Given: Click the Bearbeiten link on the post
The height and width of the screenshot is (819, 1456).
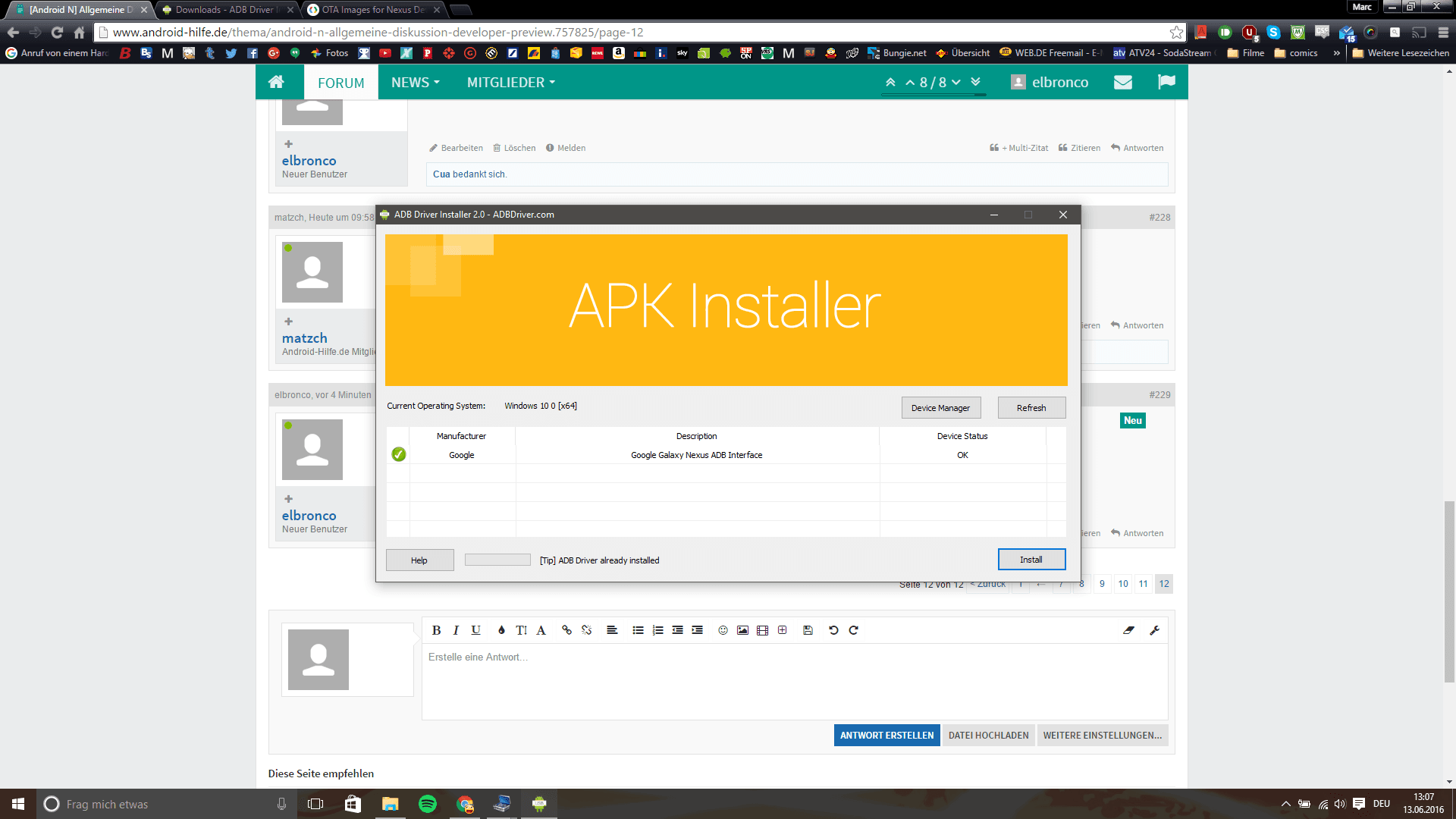Looking at the screenshot, I should pos(456,148).
